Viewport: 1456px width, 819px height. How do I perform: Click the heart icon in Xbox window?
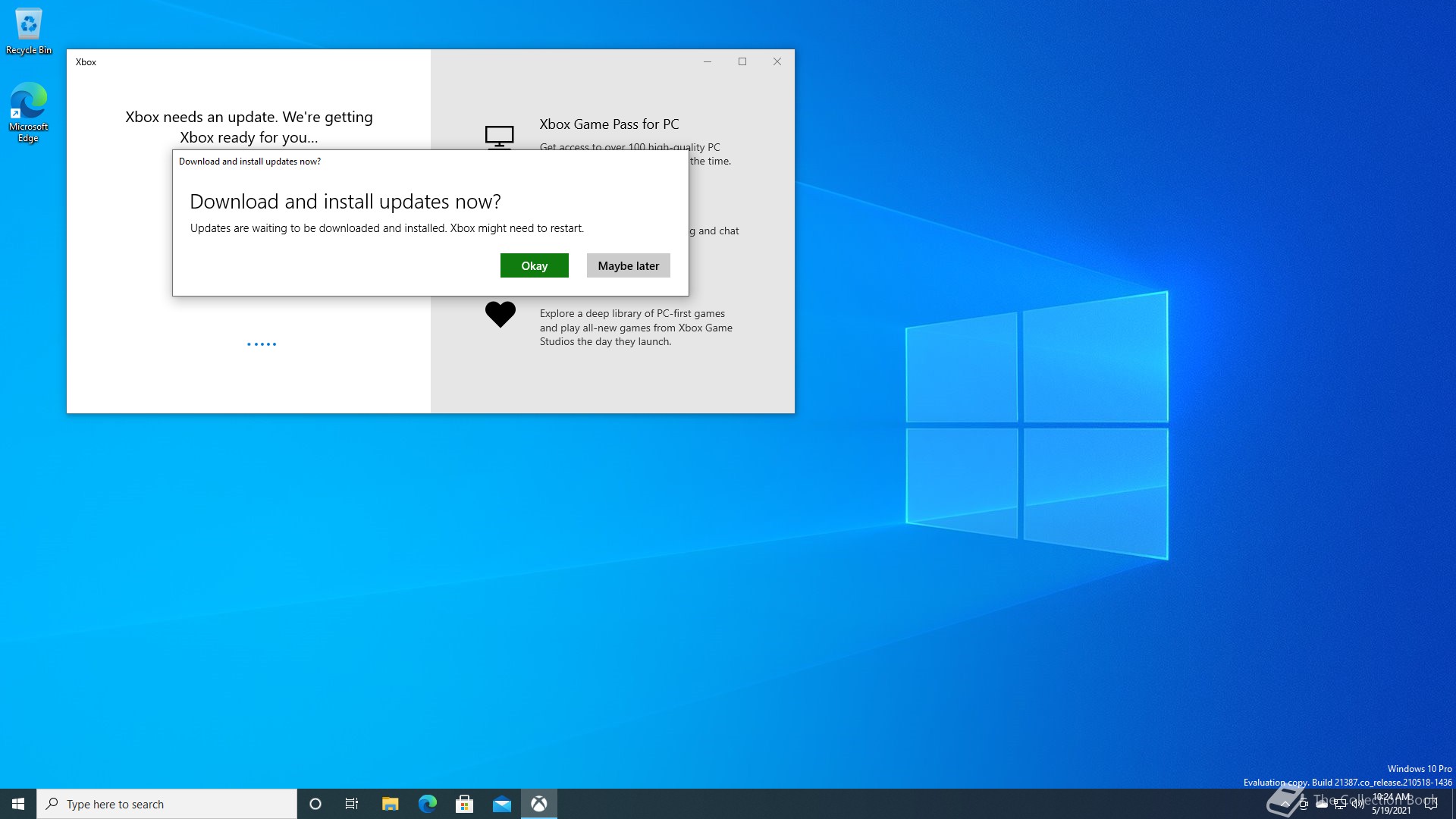click(x=500, y=314)
